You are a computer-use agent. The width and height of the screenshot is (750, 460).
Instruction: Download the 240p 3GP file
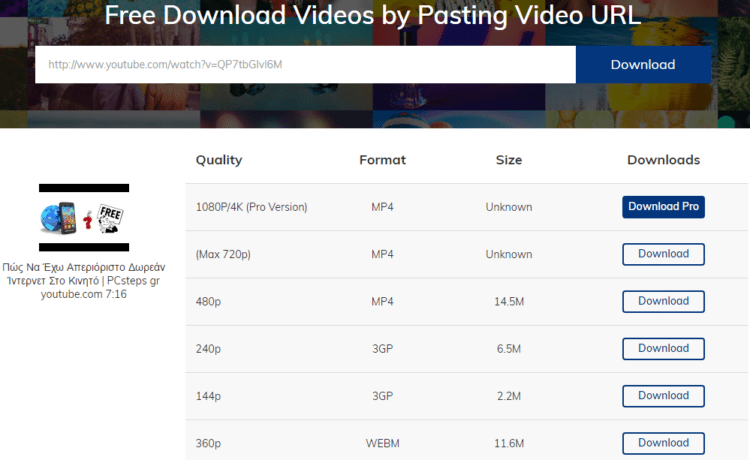coord(663,349)
